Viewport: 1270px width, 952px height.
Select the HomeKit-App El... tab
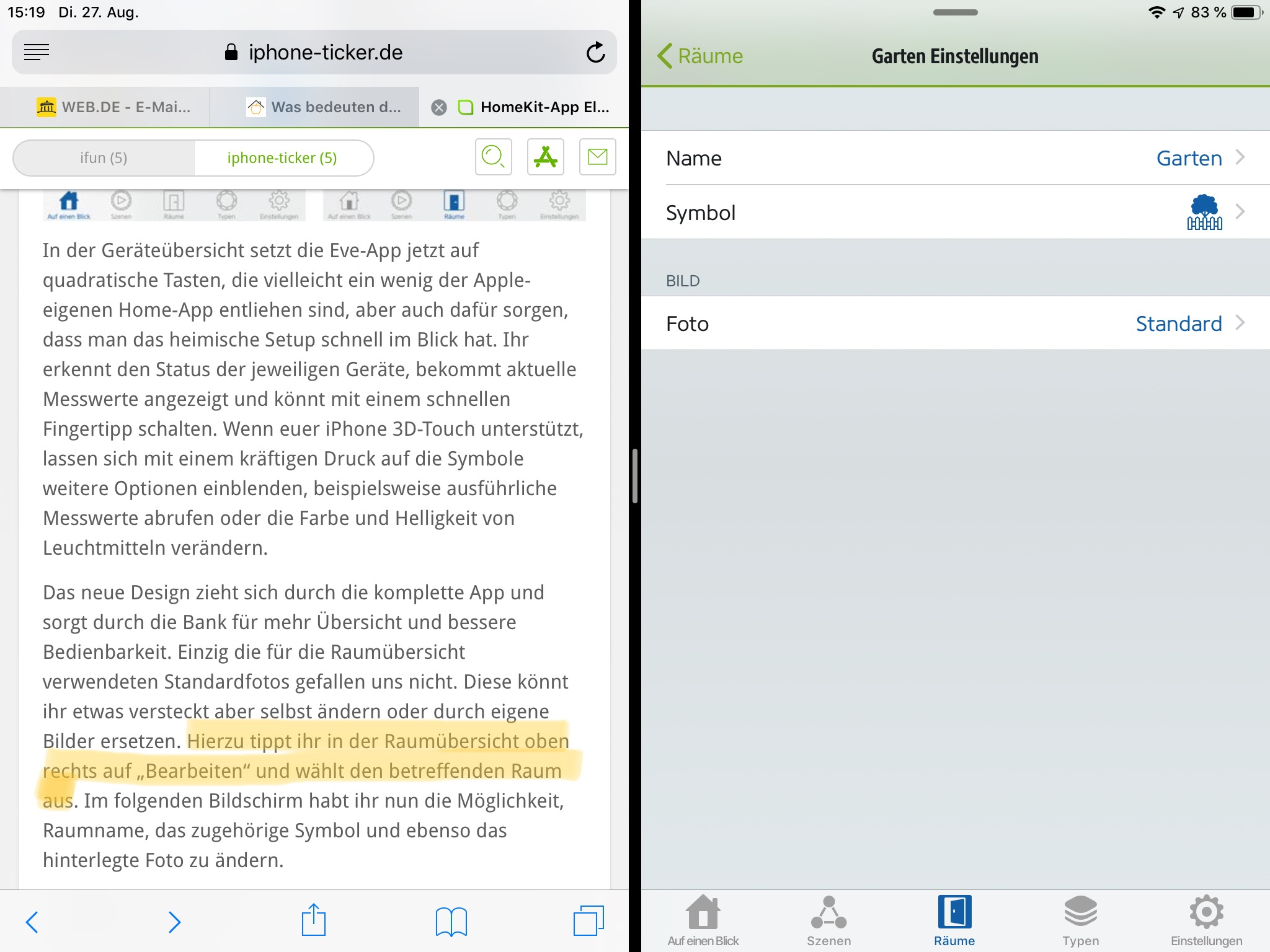point(534,107)
